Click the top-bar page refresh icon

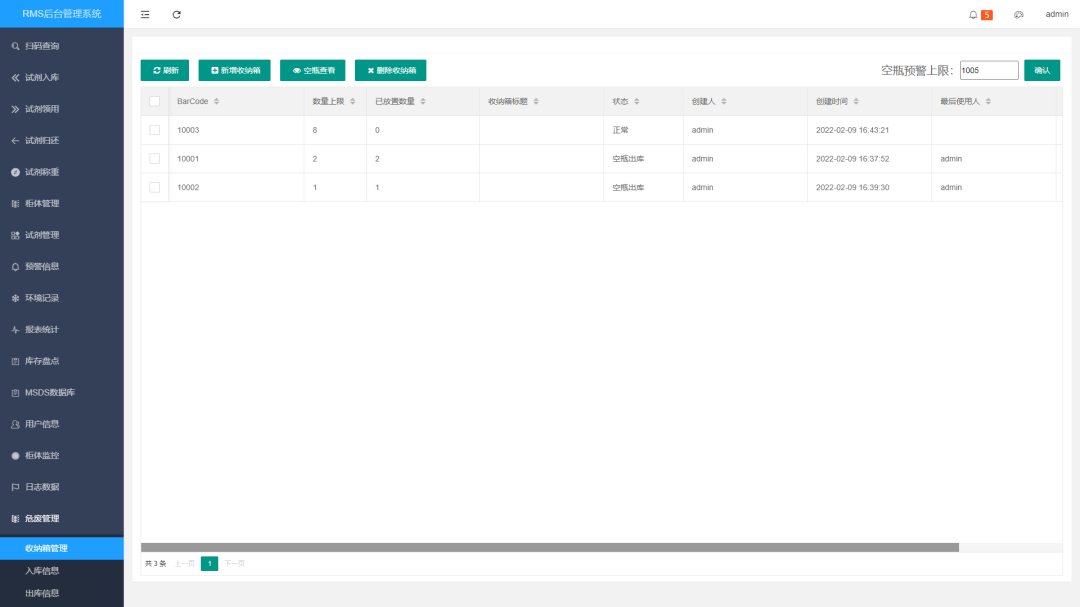(x=176, y=14)
